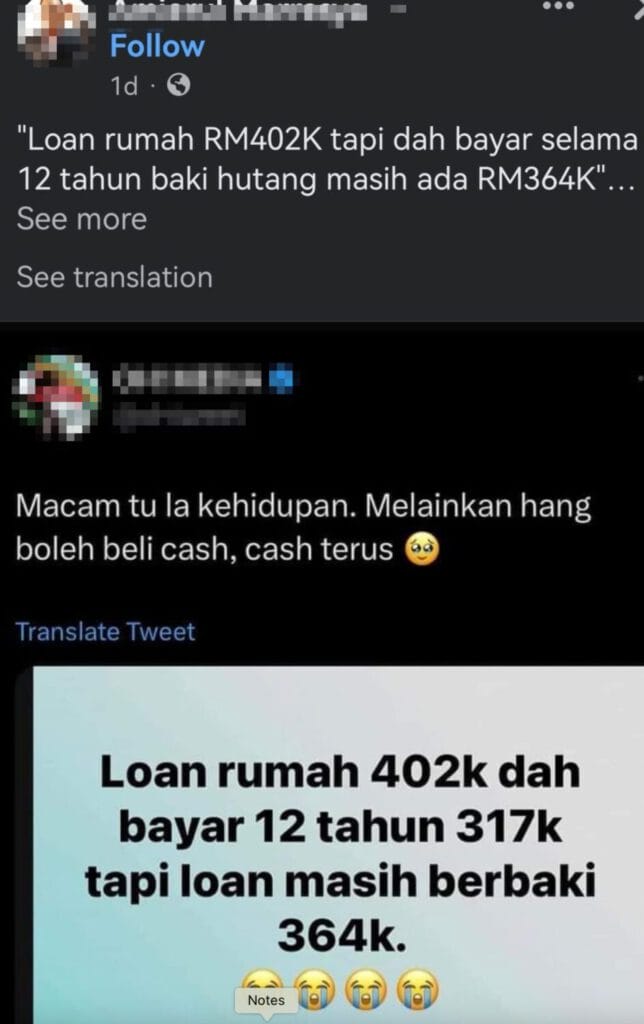The height and width of the screenshot is (1024, 644).
Task: Click the Notes label
Action: (x=266, y=1000)
